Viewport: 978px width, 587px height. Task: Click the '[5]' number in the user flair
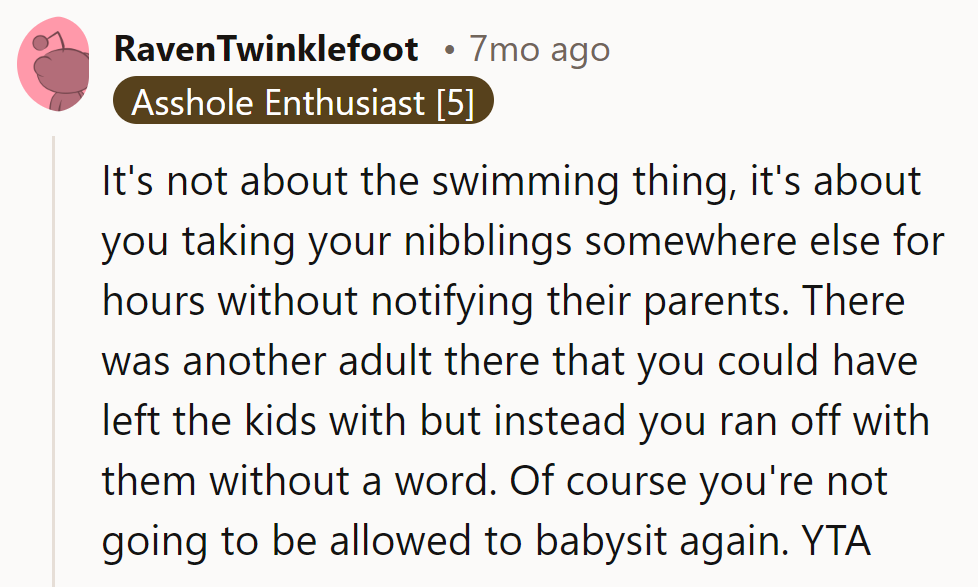pyautogui.click(x=455, y=102)
